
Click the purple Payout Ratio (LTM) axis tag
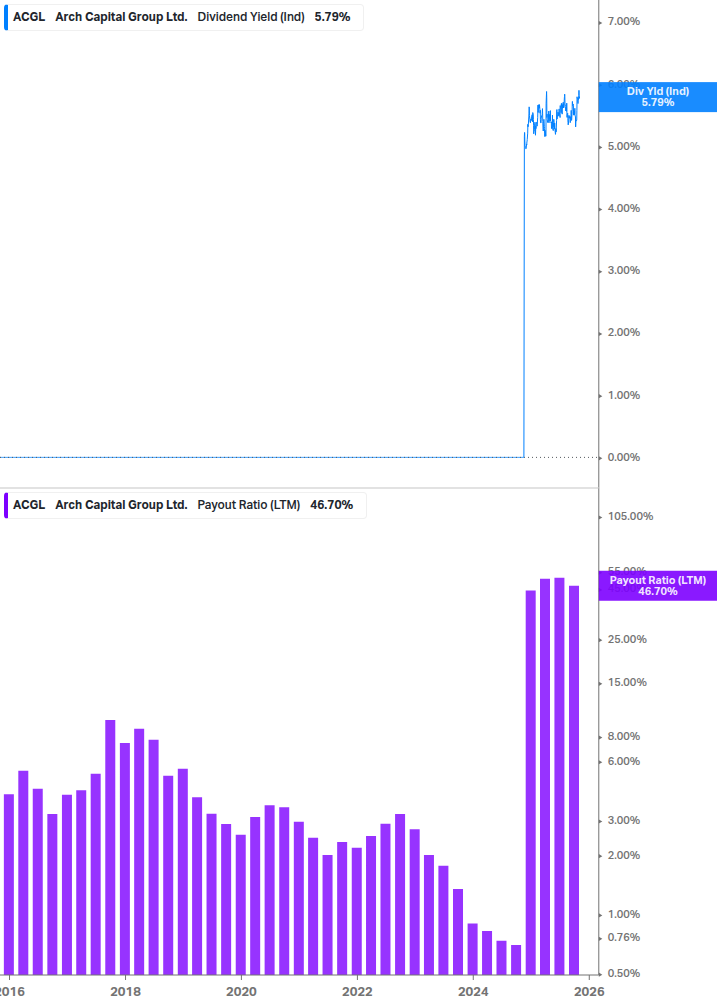coord(657,585)
